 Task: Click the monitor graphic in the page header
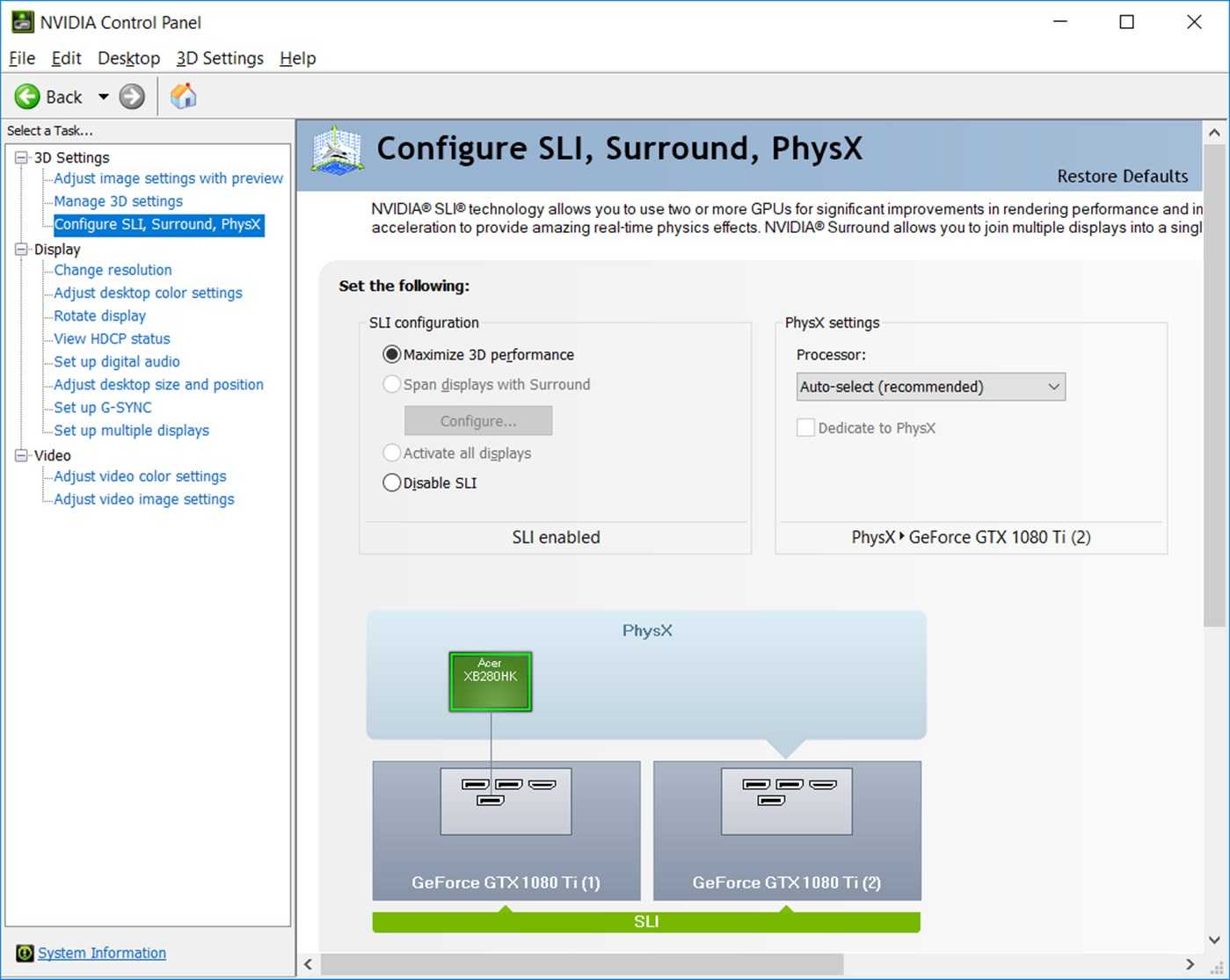pyautogui.click(x=337, y=149)
